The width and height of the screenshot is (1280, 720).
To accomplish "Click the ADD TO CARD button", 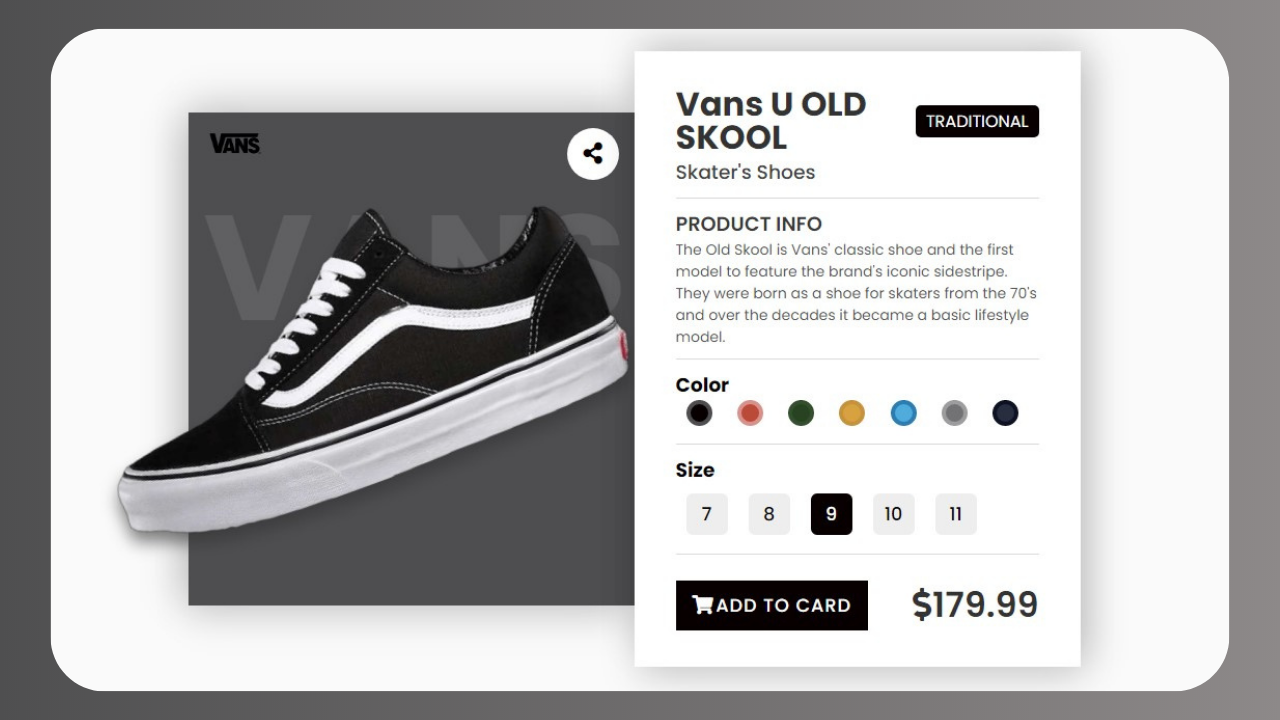I will point(772,605).
